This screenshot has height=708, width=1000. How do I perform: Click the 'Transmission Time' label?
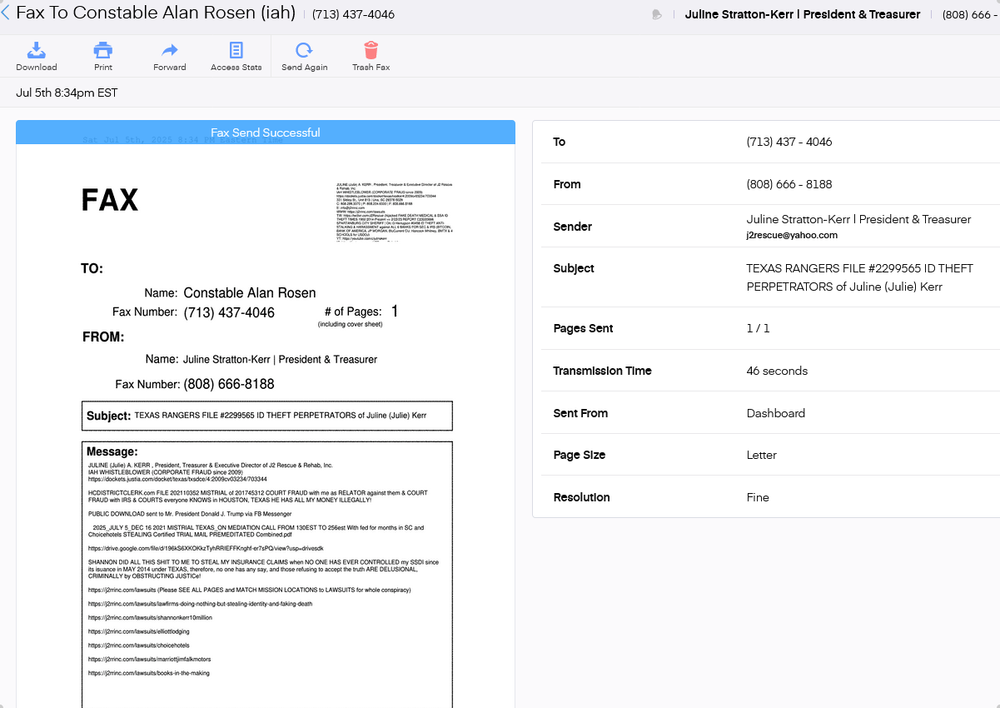(x=602, y=371)
